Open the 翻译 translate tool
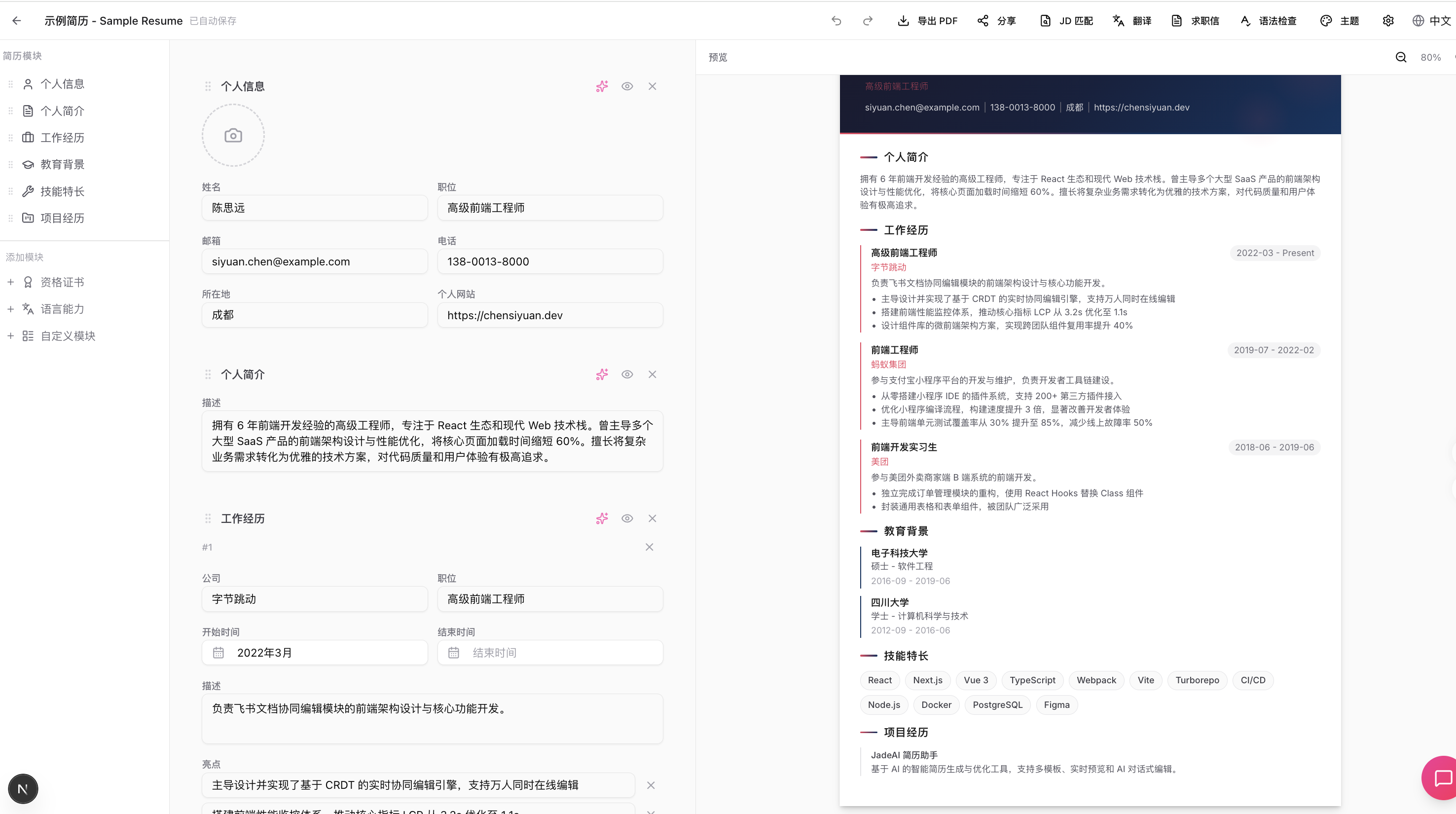The image size is (1456, 814). tap(1132, 20)
